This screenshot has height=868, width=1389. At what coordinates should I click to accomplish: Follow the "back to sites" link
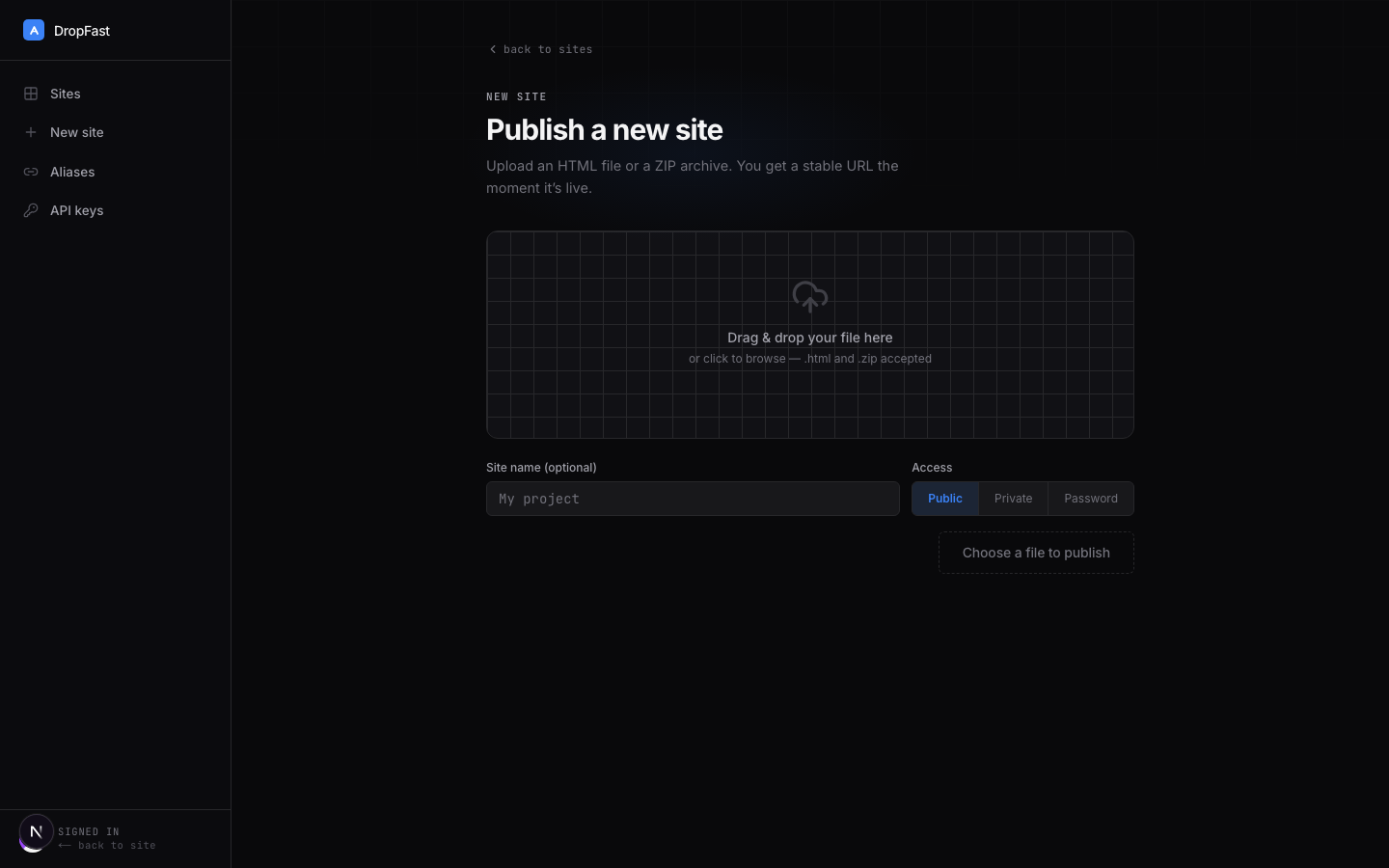click(548, 49)
